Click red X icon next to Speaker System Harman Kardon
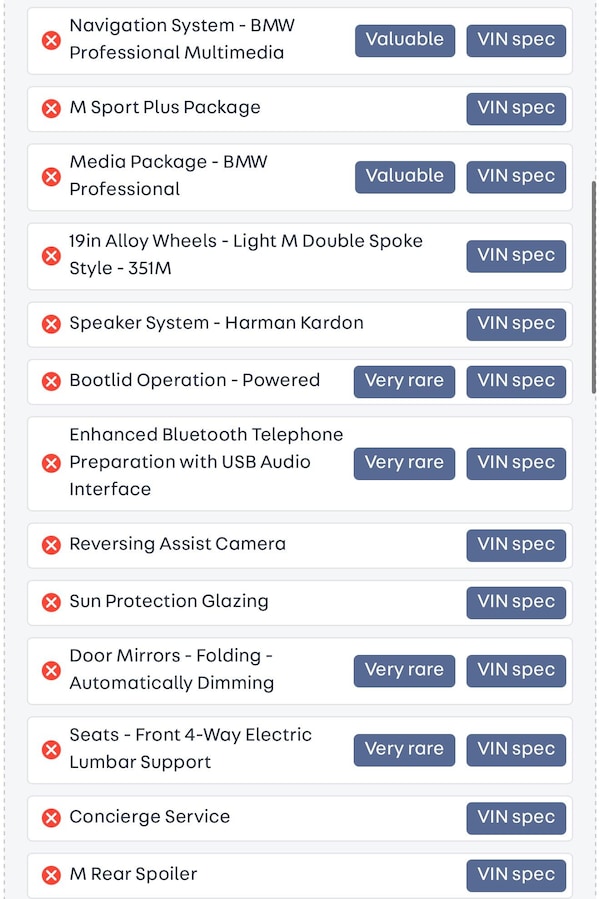 [x=51, y=324]
